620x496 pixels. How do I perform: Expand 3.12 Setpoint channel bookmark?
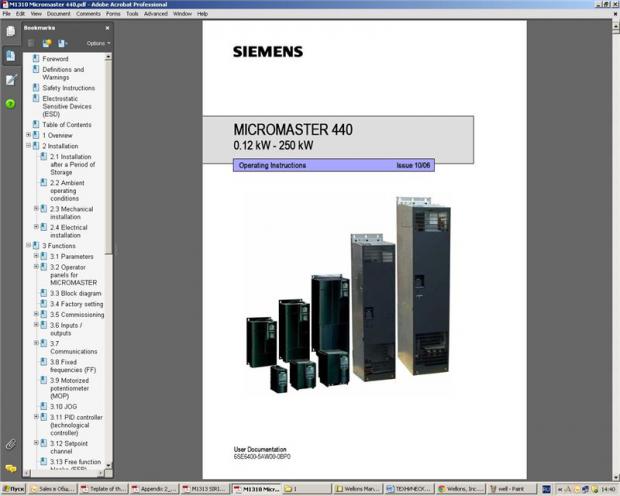pos(36,443)
